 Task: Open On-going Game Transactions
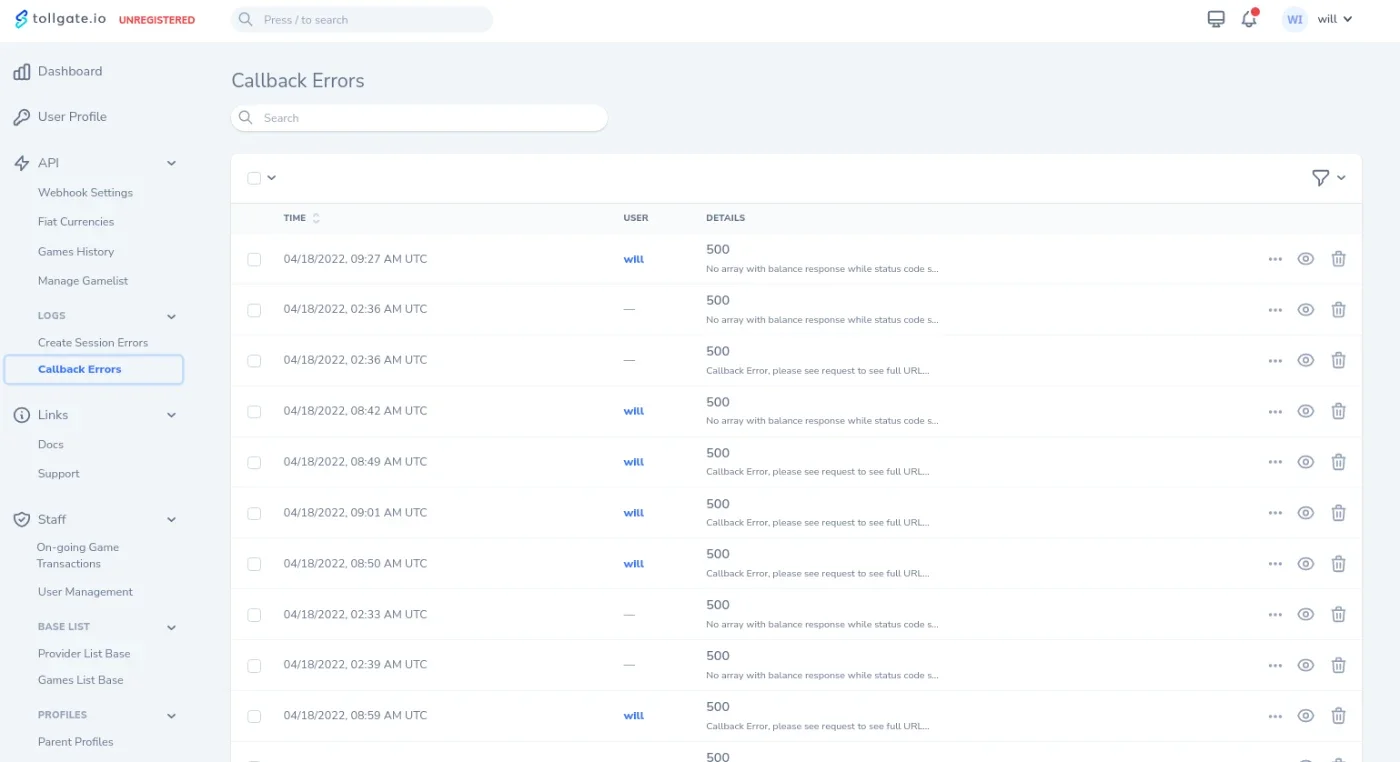tap(78, 555)
